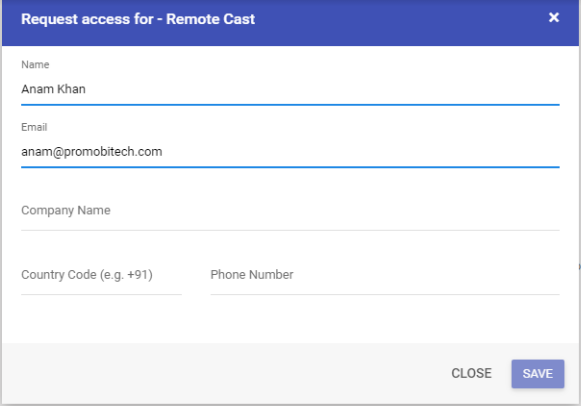This screenshot has width=581, height=406.
Task: Click the empty blue header bar area
Action: [400, 22]
